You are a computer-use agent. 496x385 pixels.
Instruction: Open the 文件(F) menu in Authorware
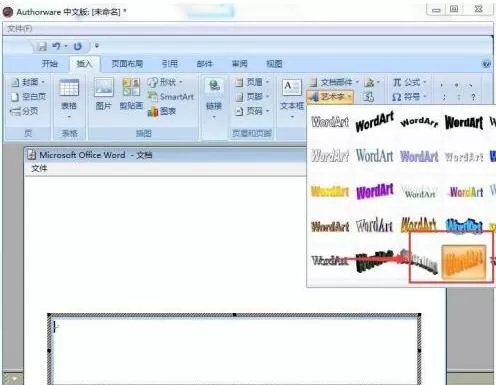tap(20, 29)
